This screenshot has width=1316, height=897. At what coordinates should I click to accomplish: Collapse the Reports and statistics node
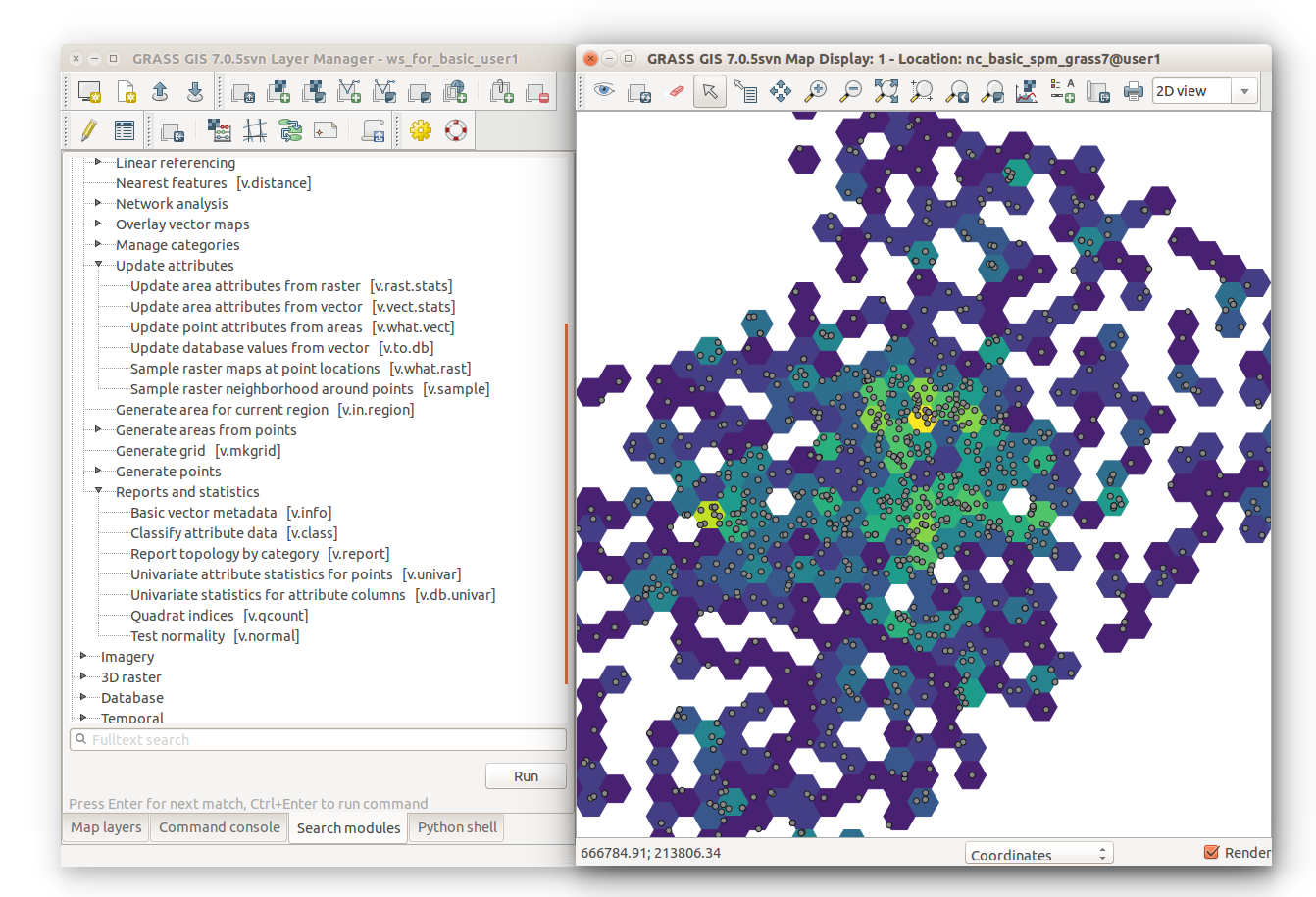98,491
